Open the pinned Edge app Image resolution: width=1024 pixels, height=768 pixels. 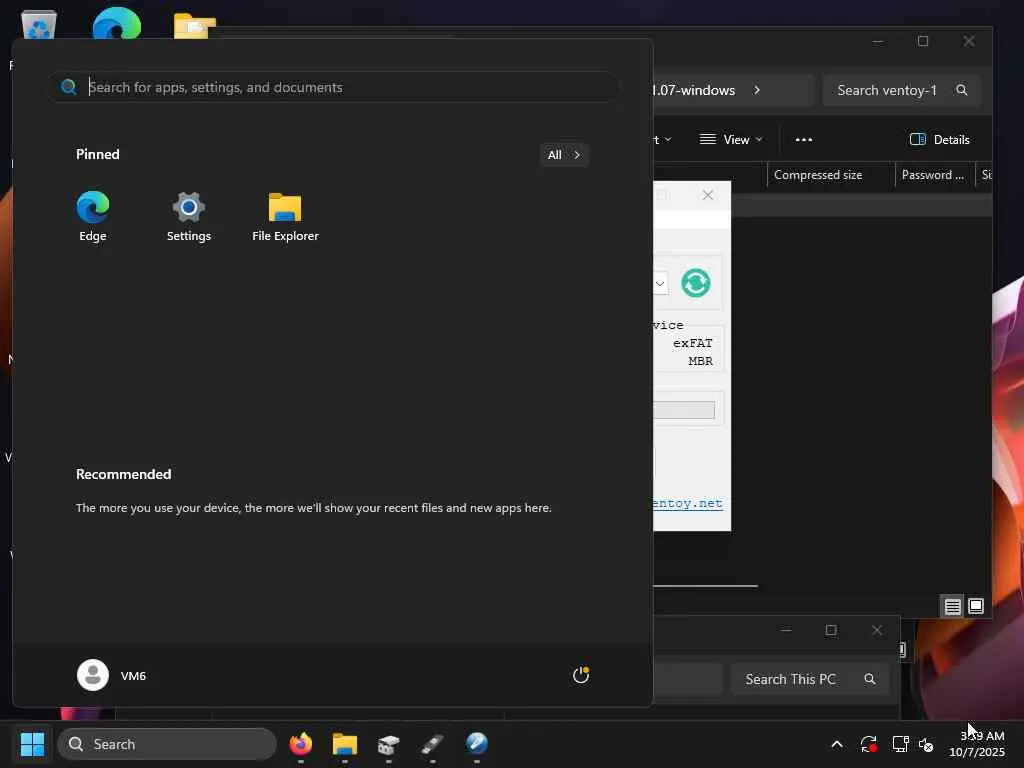click(93, 216)
